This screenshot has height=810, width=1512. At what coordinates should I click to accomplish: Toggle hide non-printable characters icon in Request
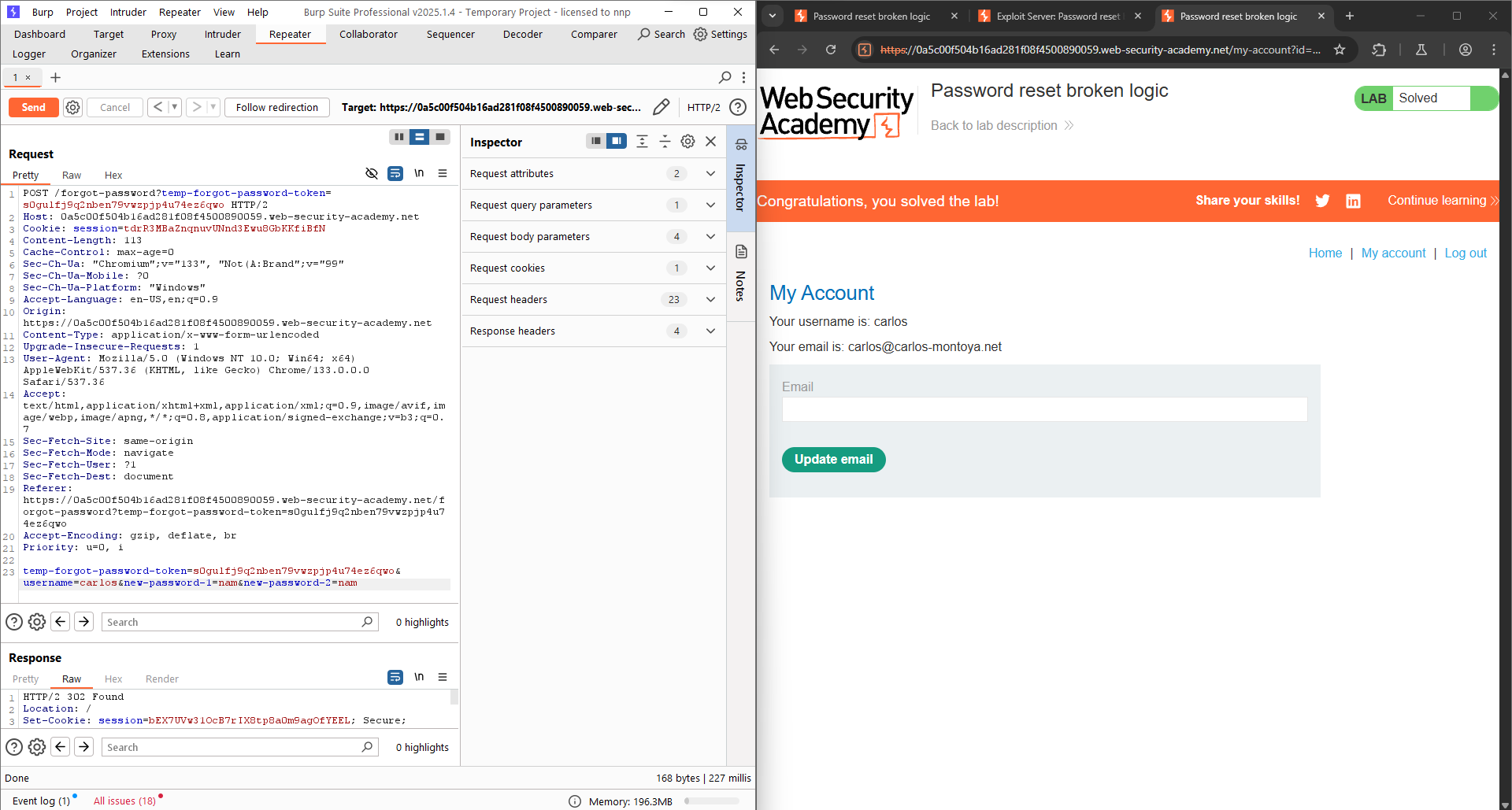tap(372, 173)
